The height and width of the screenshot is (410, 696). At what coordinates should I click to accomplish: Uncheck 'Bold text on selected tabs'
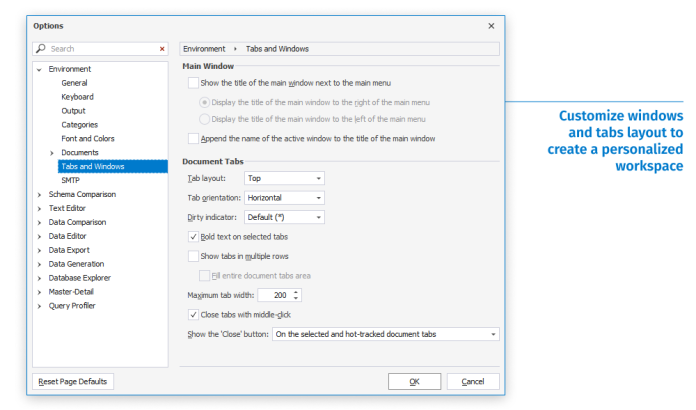[193, 237]
